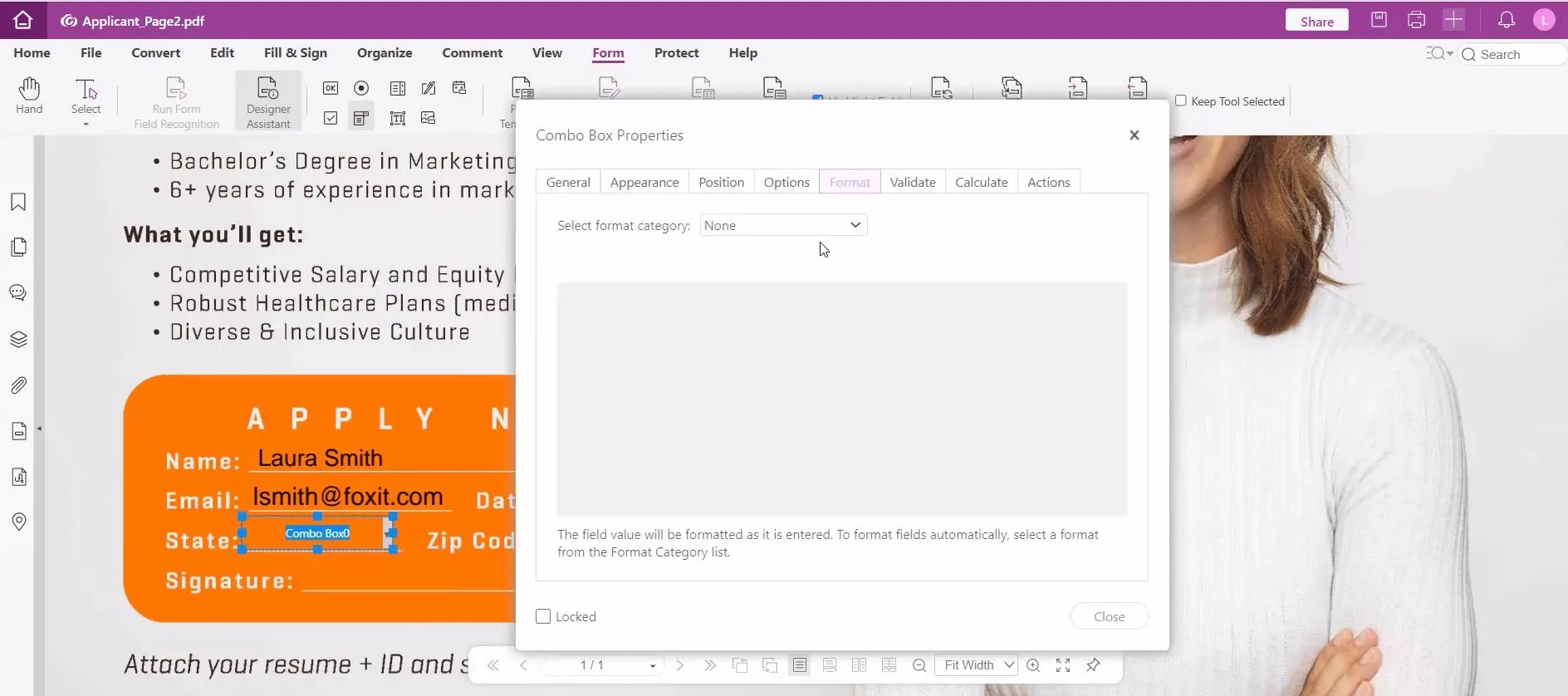Open the Designer Assistant tool
This screenshot has width=1568, height=696.
268,101
